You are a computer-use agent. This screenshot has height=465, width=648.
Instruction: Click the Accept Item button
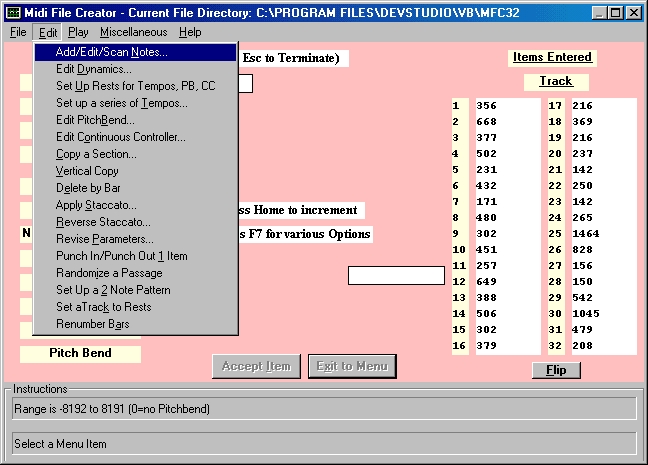pos(256,366)
